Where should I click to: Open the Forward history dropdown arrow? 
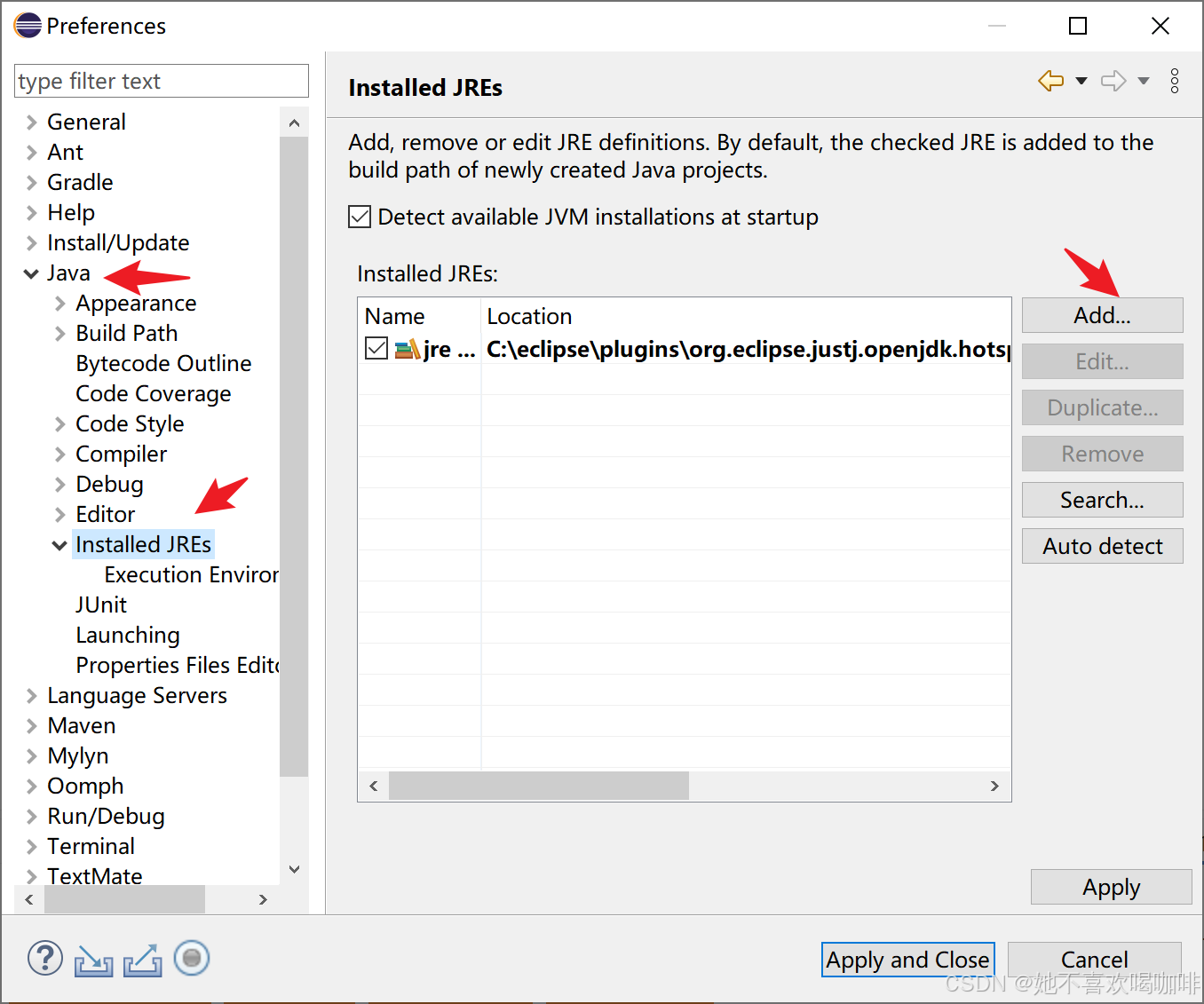1144,81
